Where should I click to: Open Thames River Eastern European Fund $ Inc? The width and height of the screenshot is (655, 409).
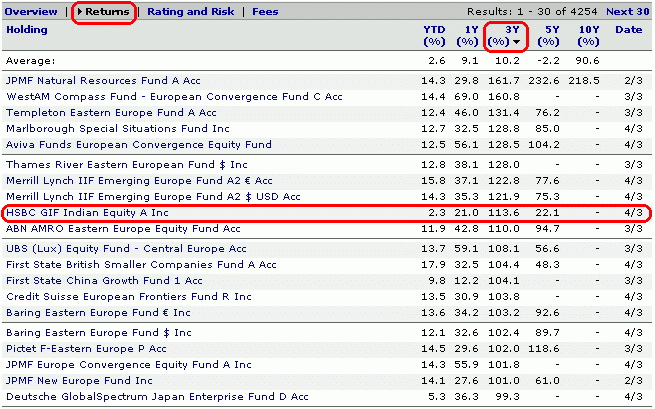[x=127, y=165]
